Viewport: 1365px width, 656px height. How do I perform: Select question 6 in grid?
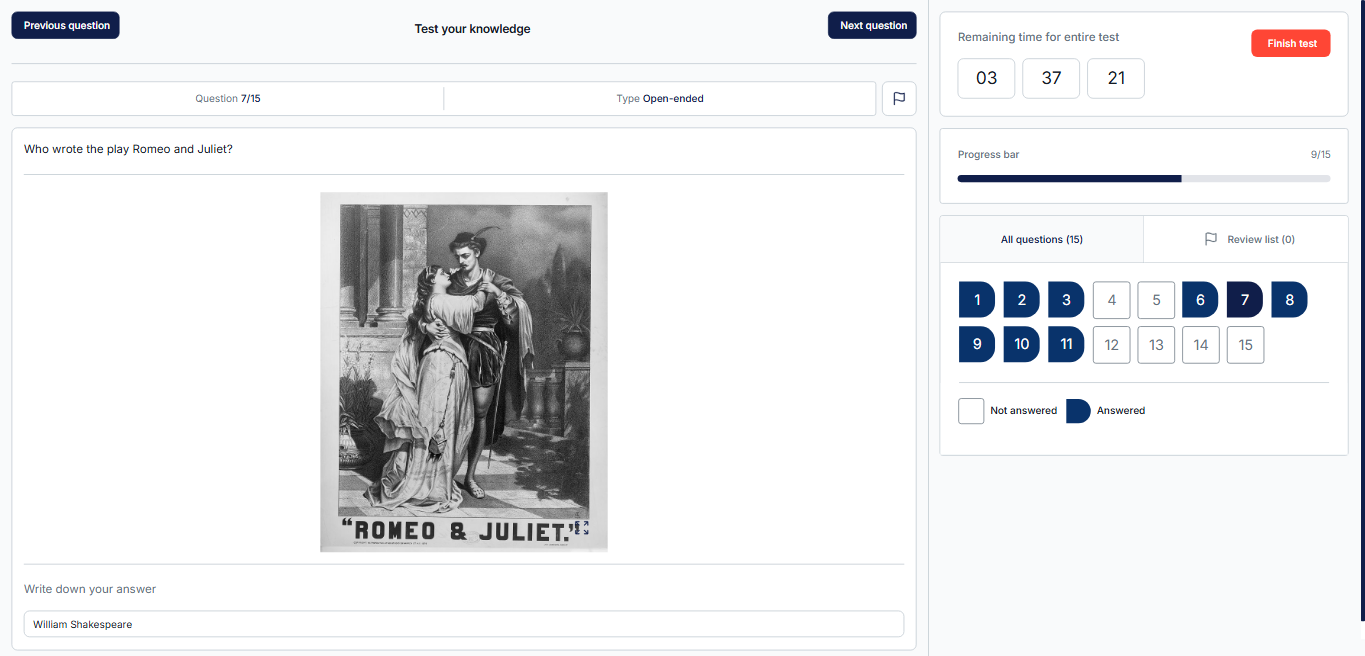1200,300
